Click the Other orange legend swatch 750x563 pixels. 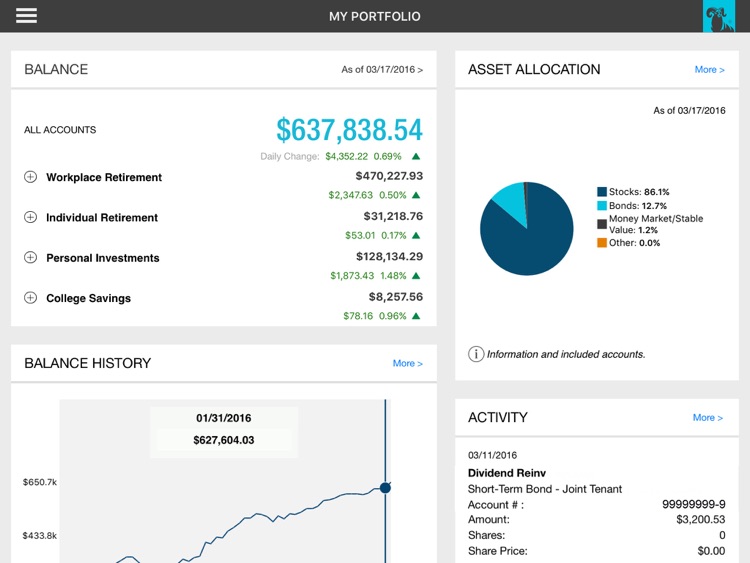click(x=602, y=243)
